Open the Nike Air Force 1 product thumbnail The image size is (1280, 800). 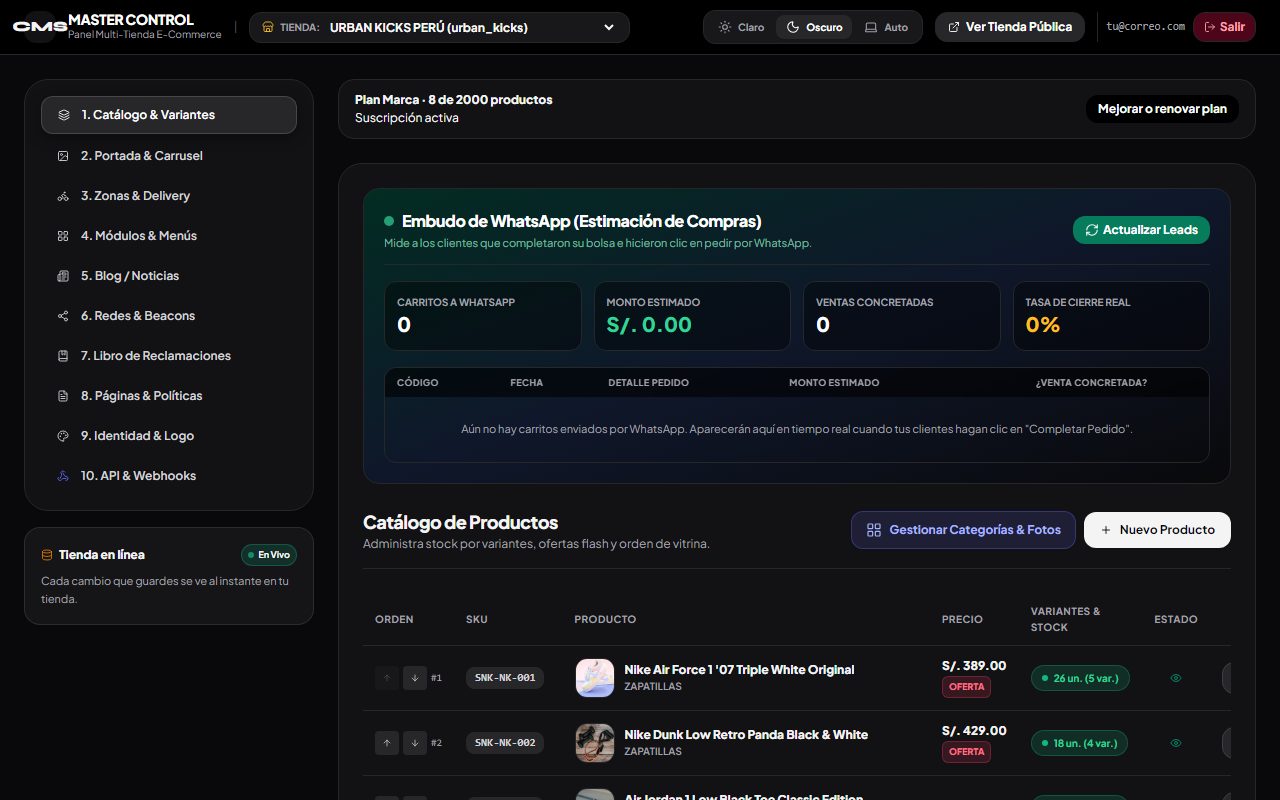(x=595, y=678)
